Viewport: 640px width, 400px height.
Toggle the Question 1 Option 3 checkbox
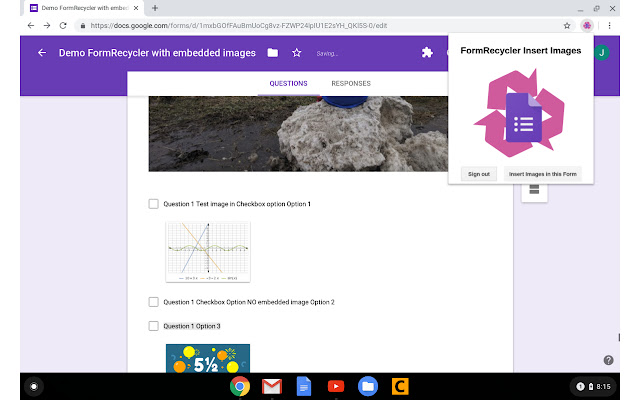154,326
